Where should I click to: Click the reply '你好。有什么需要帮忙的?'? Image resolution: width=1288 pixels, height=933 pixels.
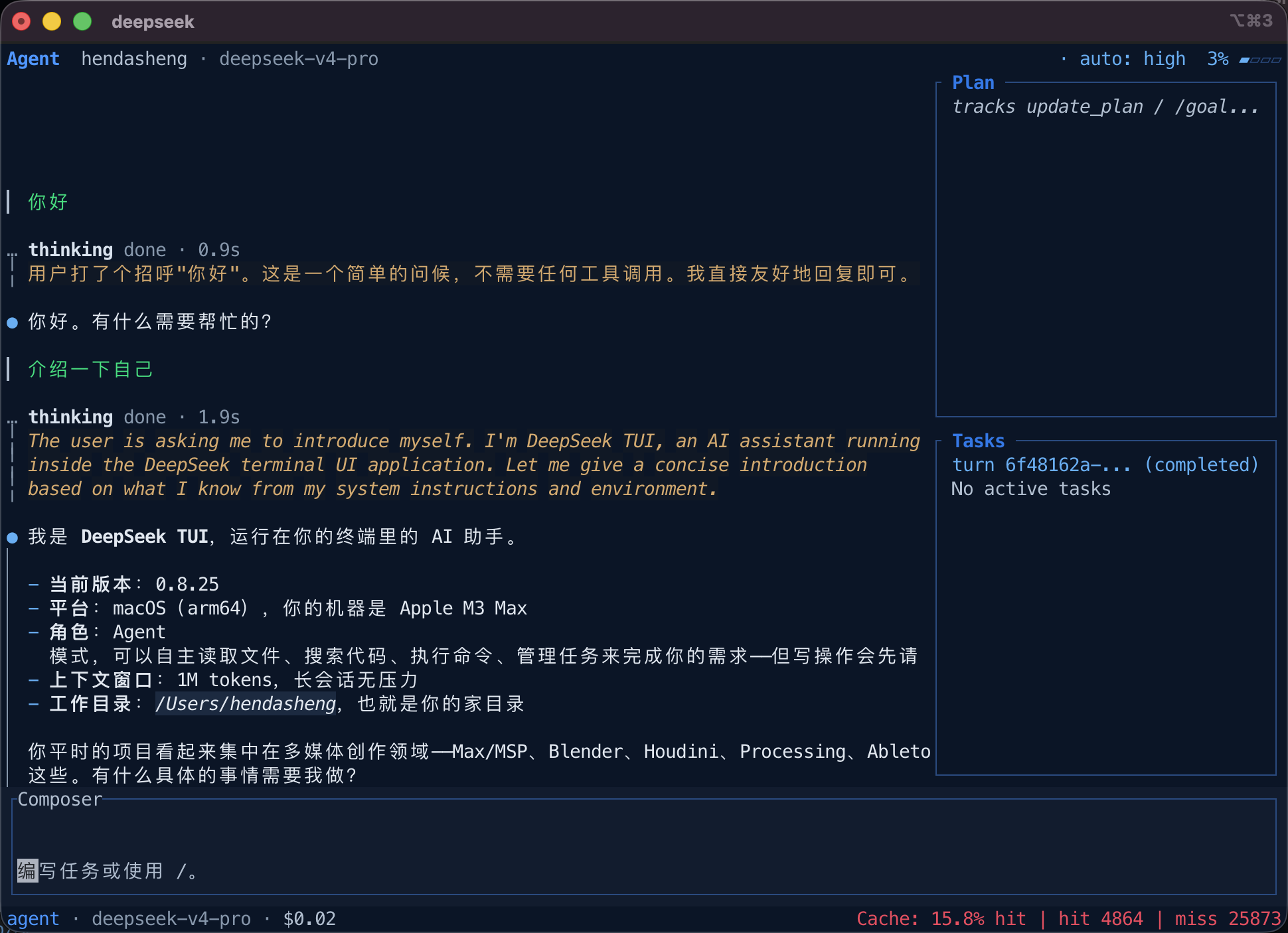point(150,322)
